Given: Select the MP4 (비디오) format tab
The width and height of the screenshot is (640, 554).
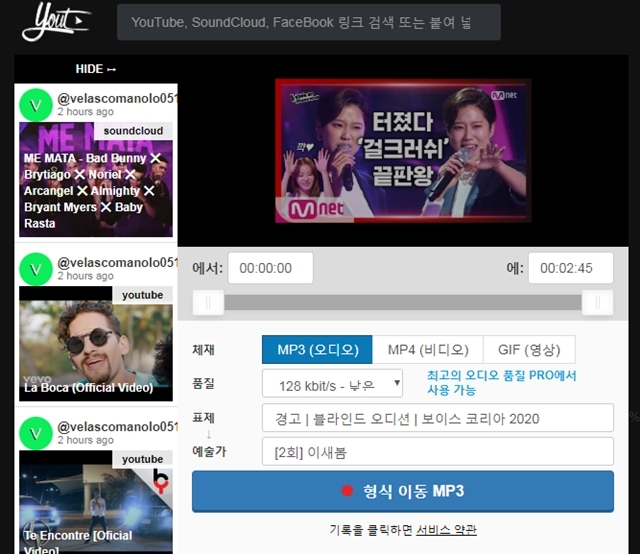Looking at the screenshot, I should pos(428,349).
